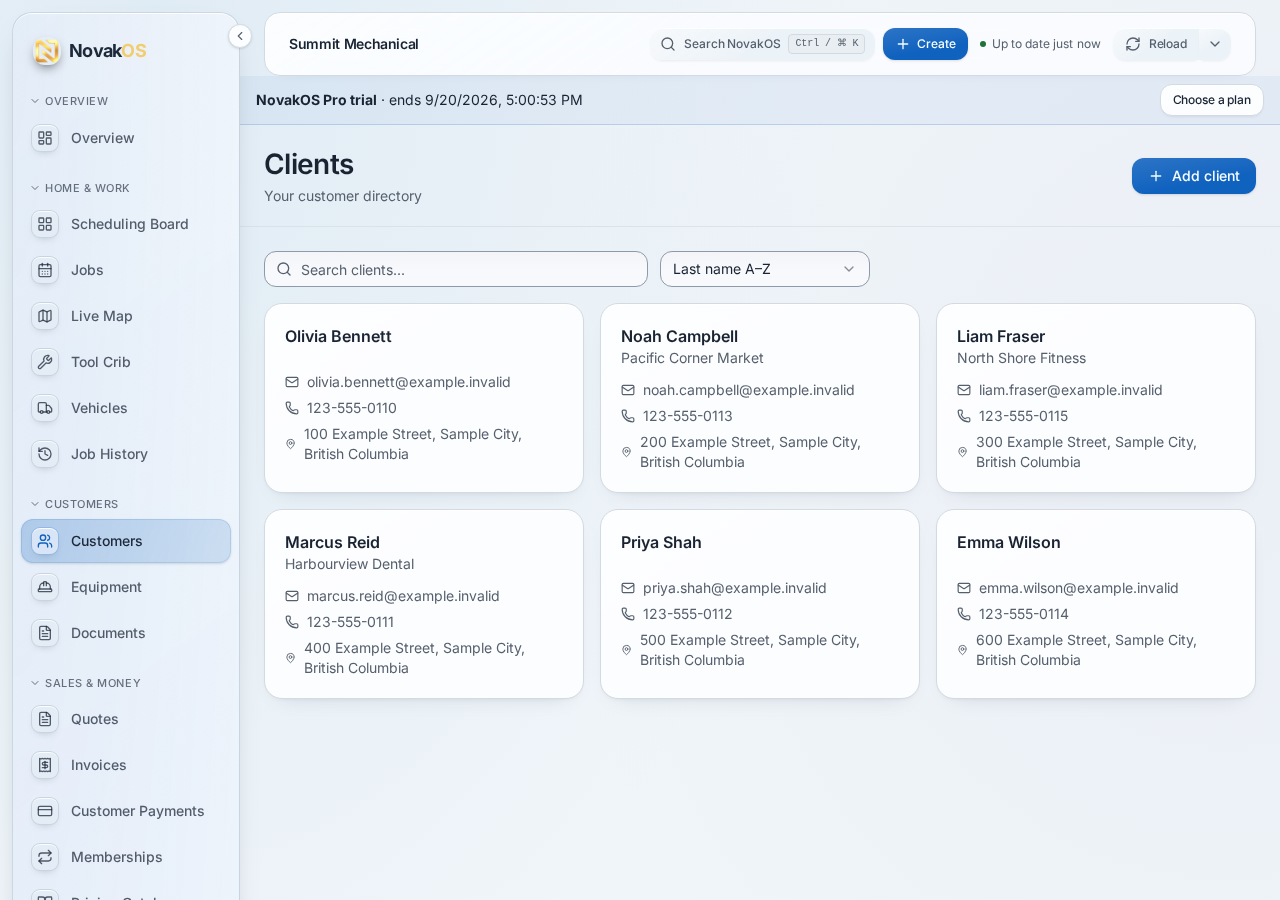Image resolution: width=1280 pixels, height=900 pixels.
Task: Click the Quotes icon in sidebar
Action: click(x=45, y=719)
